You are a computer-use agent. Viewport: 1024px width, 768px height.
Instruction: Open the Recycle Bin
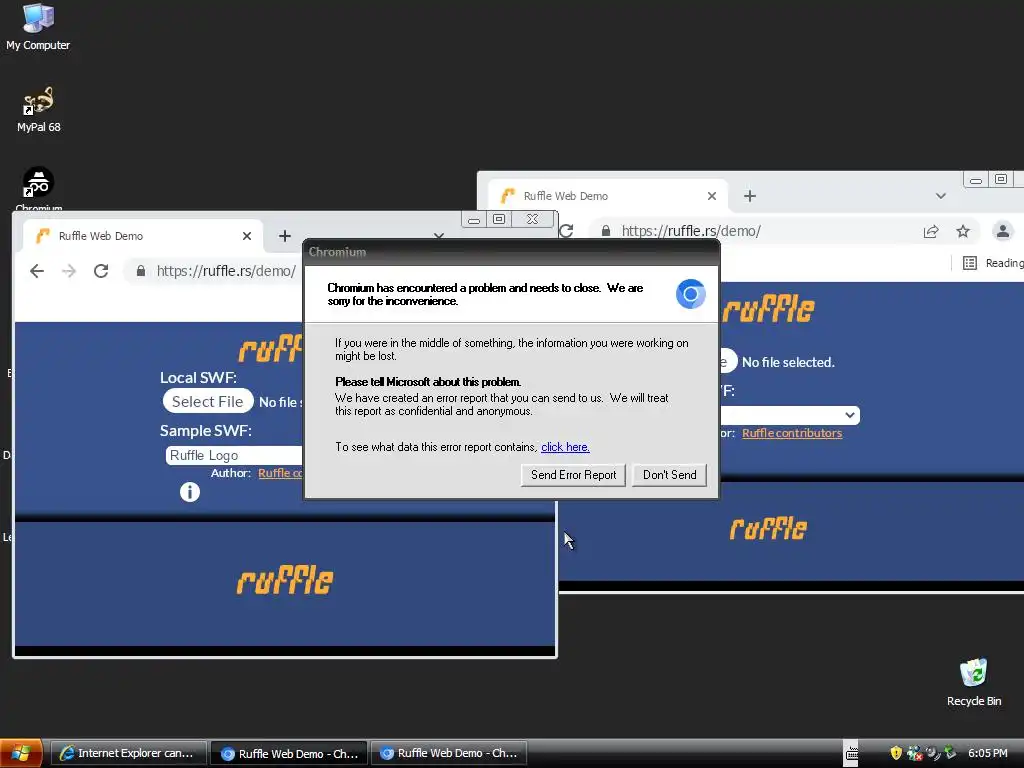973,682
